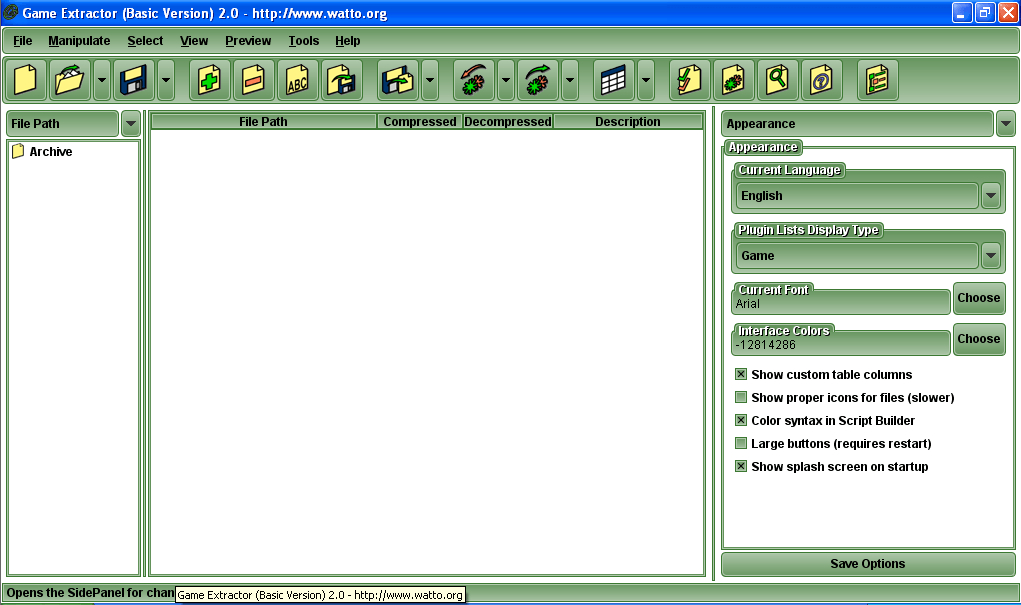Viewport: 1021px width, 605px height.
Task: Click the Decompressed column header
Action: tap(508, 121)
